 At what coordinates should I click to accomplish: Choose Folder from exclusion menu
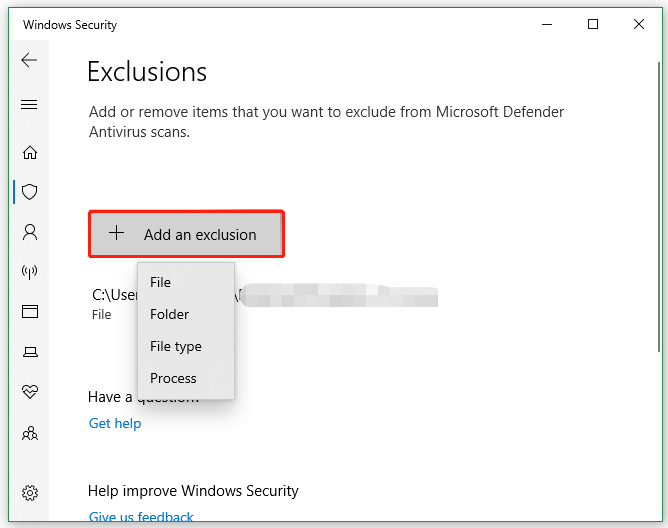click(x=186, y=314)
